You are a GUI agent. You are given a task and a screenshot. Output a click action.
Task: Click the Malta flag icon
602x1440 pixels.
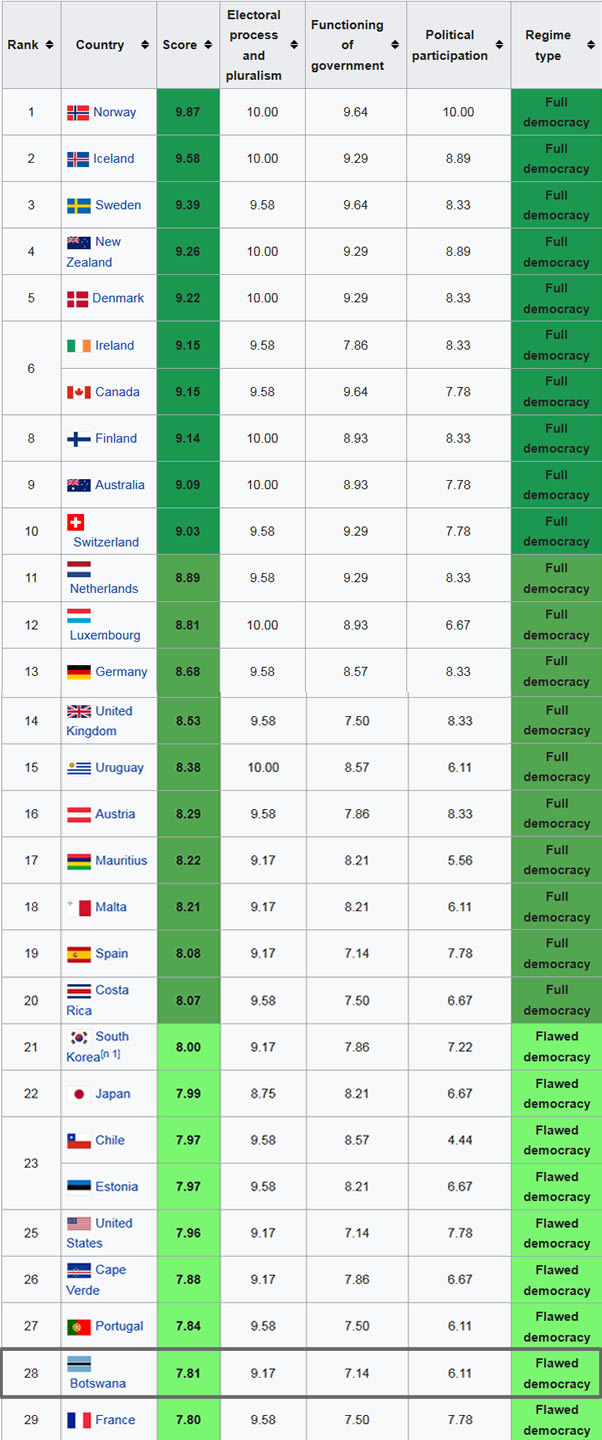79,907
